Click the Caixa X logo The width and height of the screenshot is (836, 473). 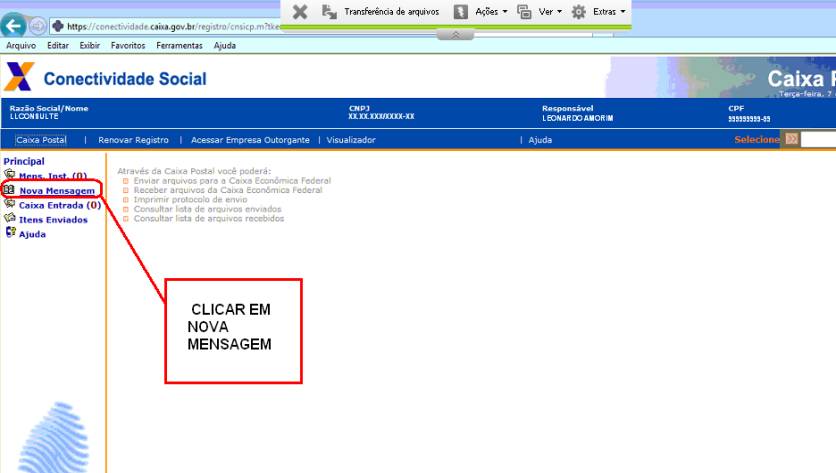(19, 76)
